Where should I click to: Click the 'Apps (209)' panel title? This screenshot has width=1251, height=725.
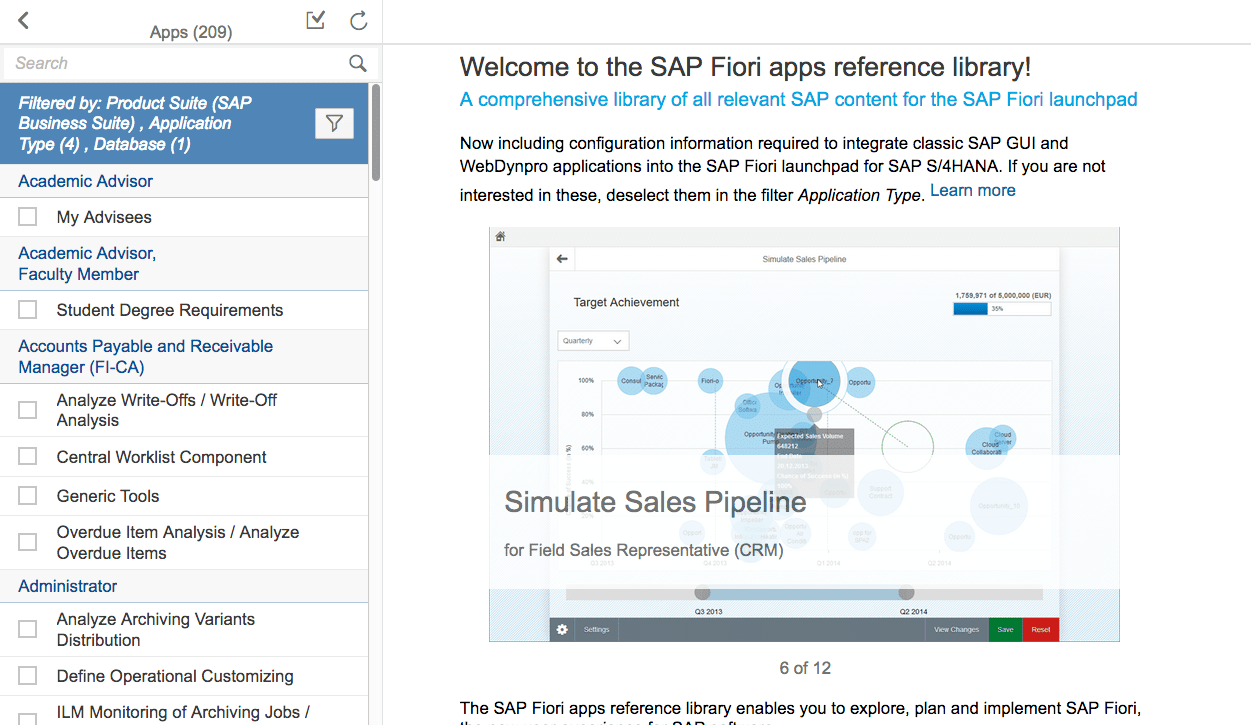191,32
